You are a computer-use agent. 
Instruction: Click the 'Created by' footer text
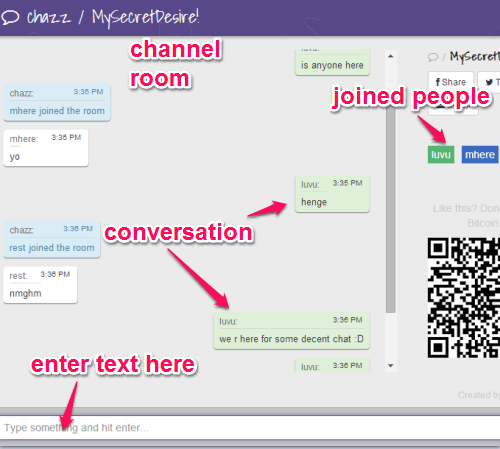coord(479,395)
